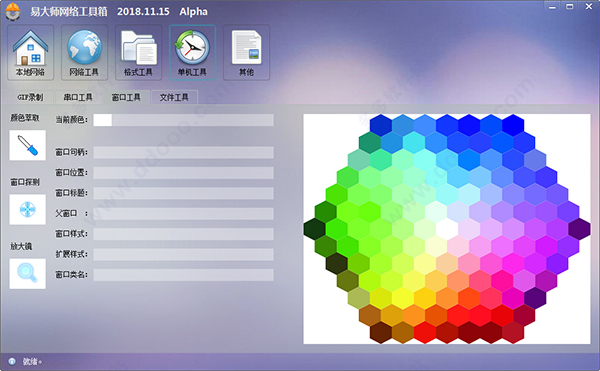Click the 窗口样式 field
This screenshot has height=371, width=600.
(184, 234)
